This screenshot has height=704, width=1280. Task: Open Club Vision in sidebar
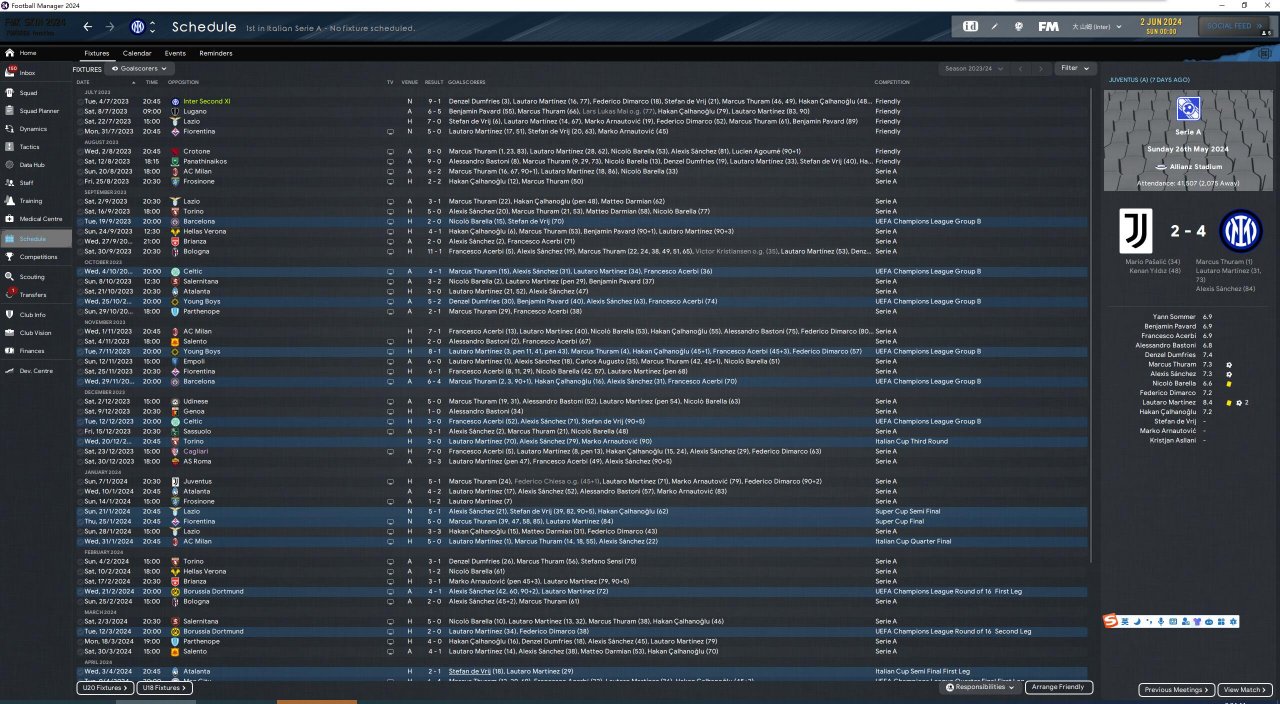(36, 333)
